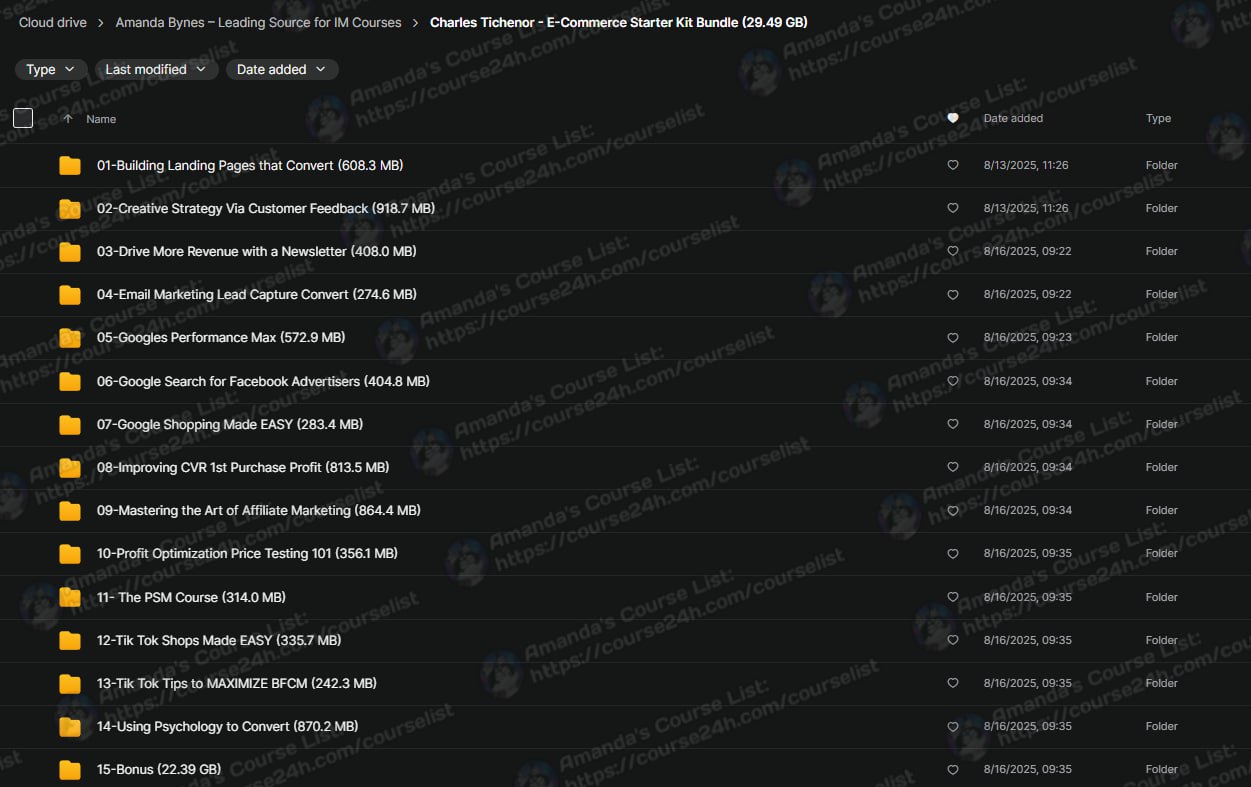Click folder icon of 12-Tik Tok Shops Made EASY
The image size is (1251, 787).
(x=70, y=641)
